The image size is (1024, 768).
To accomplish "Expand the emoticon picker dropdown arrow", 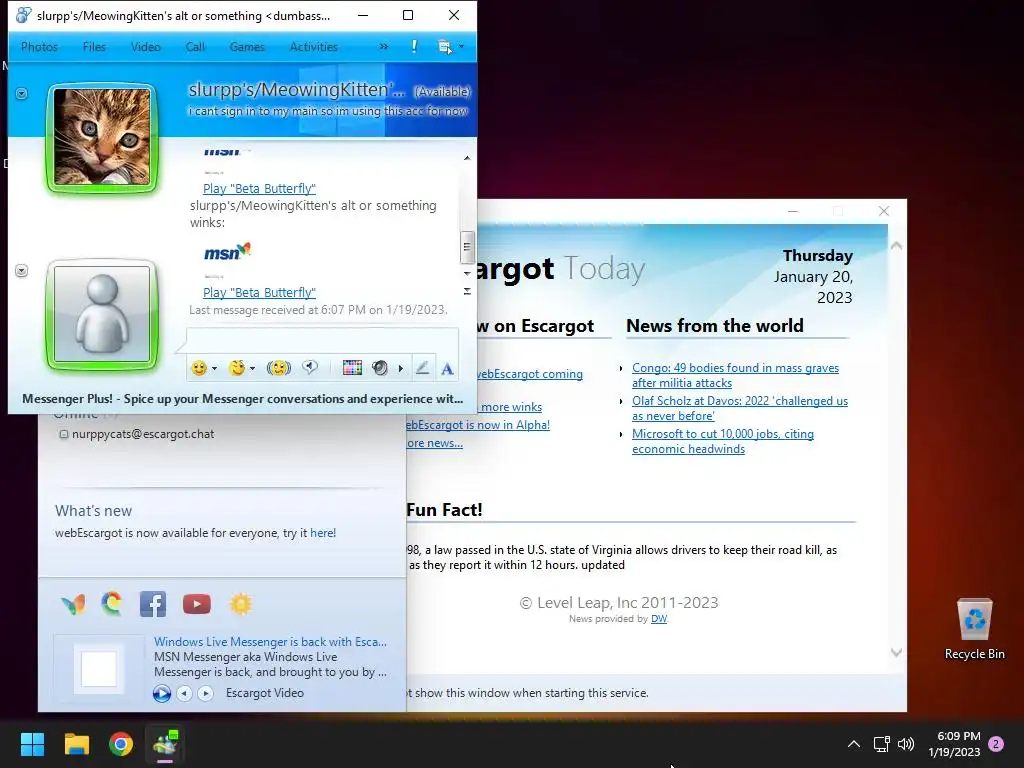I will (214, 369).
